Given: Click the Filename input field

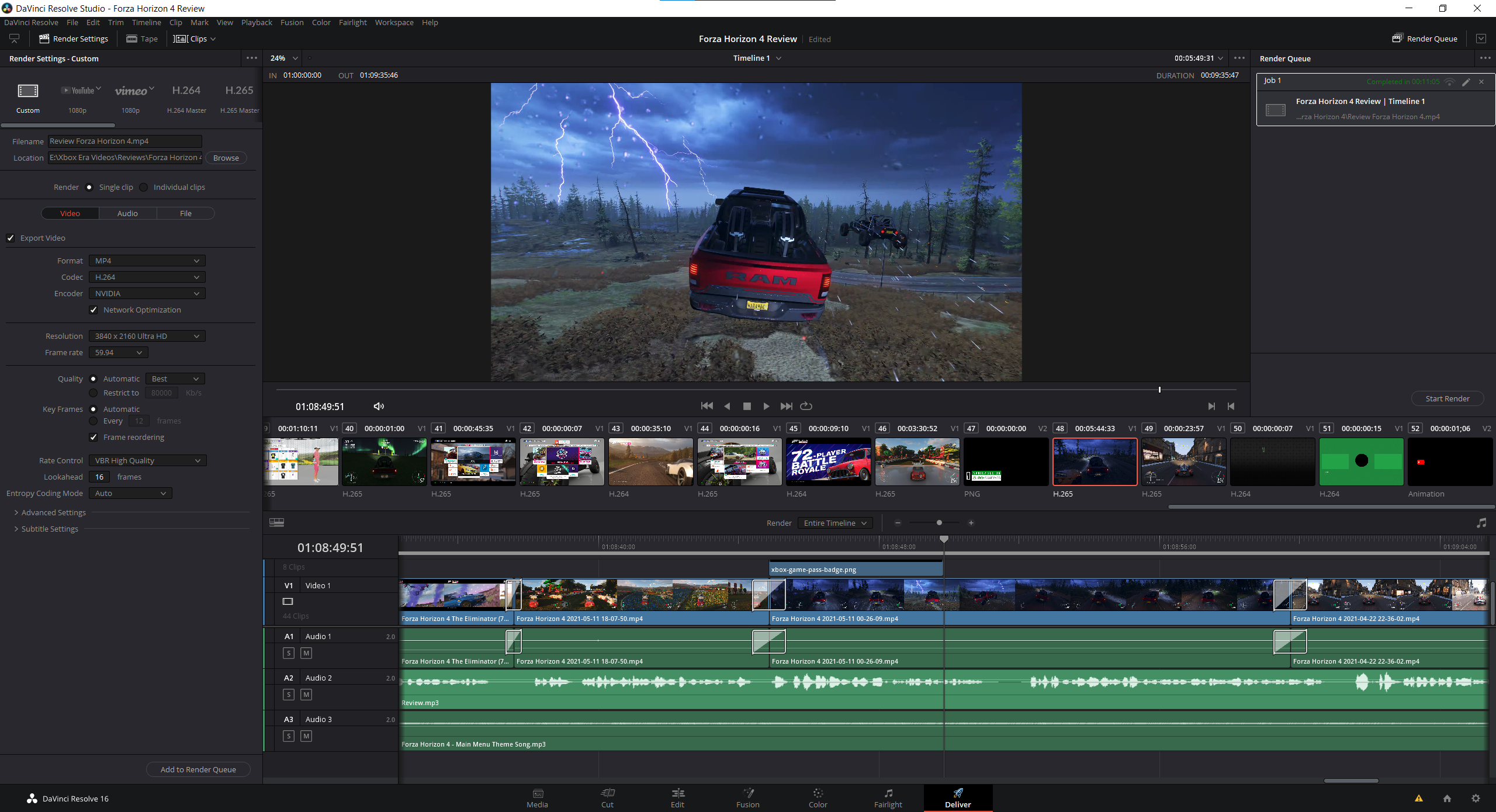Looking at the screenshot, I should click(x=124, y=141).
